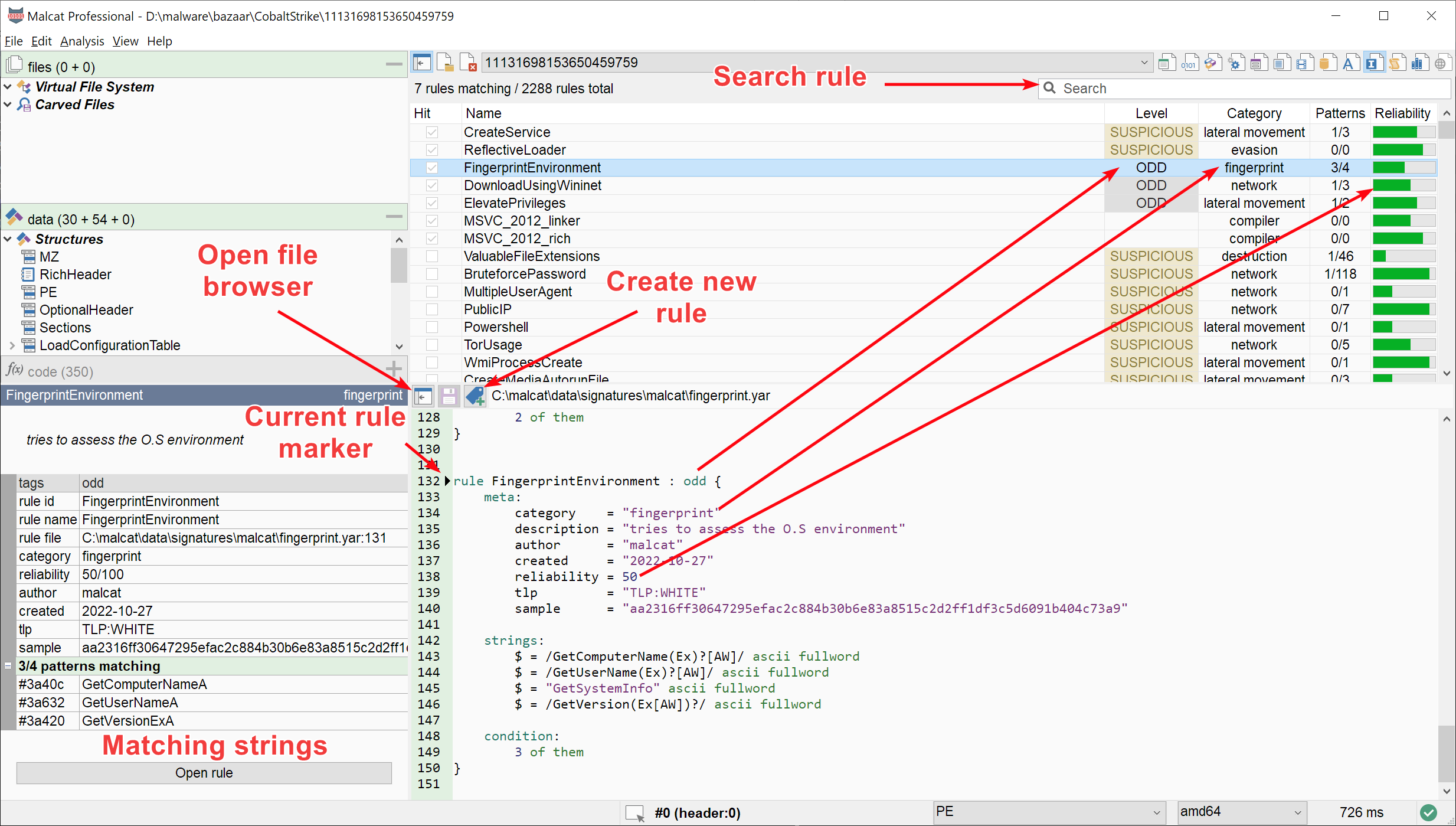Create a new rule with tag-plus icon

pos(475,396)
